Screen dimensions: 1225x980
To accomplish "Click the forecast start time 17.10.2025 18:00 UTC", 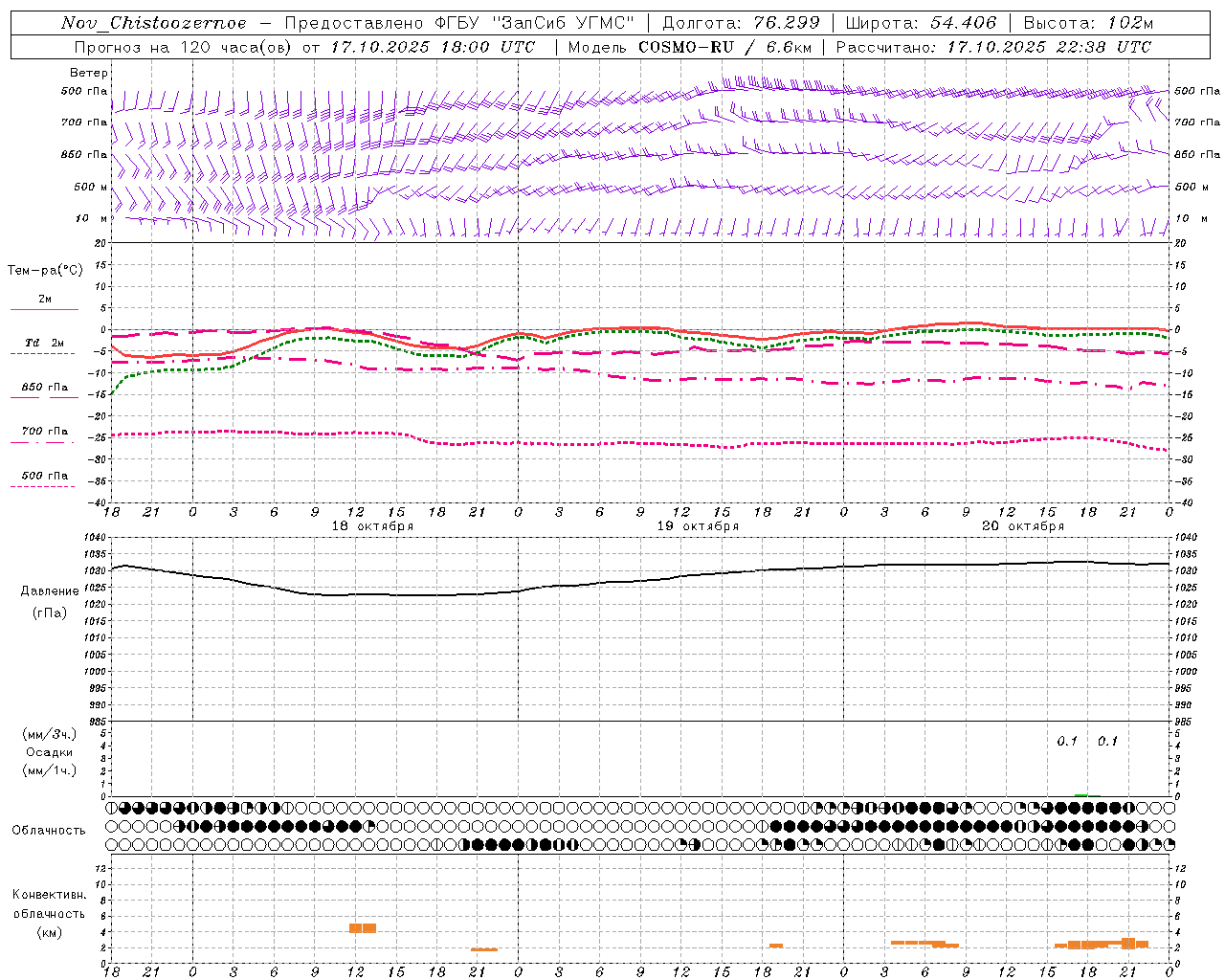I will [432, 47].
